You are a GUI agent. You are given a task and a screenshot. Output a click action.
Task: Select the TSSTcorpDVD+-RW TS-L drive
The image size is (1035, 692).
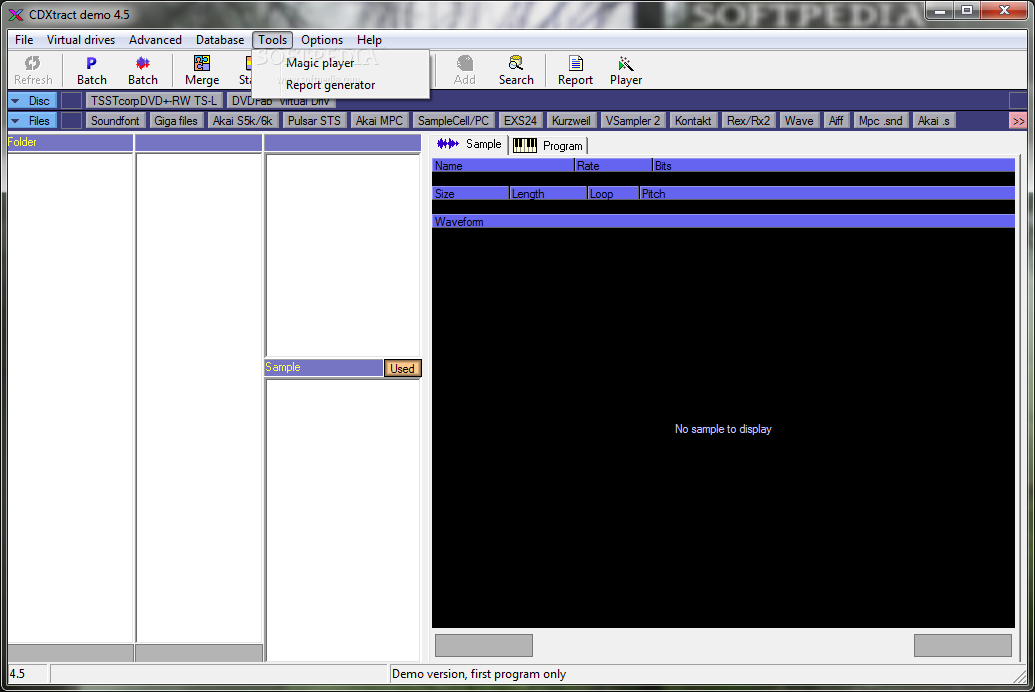click(x=154, y=101)
